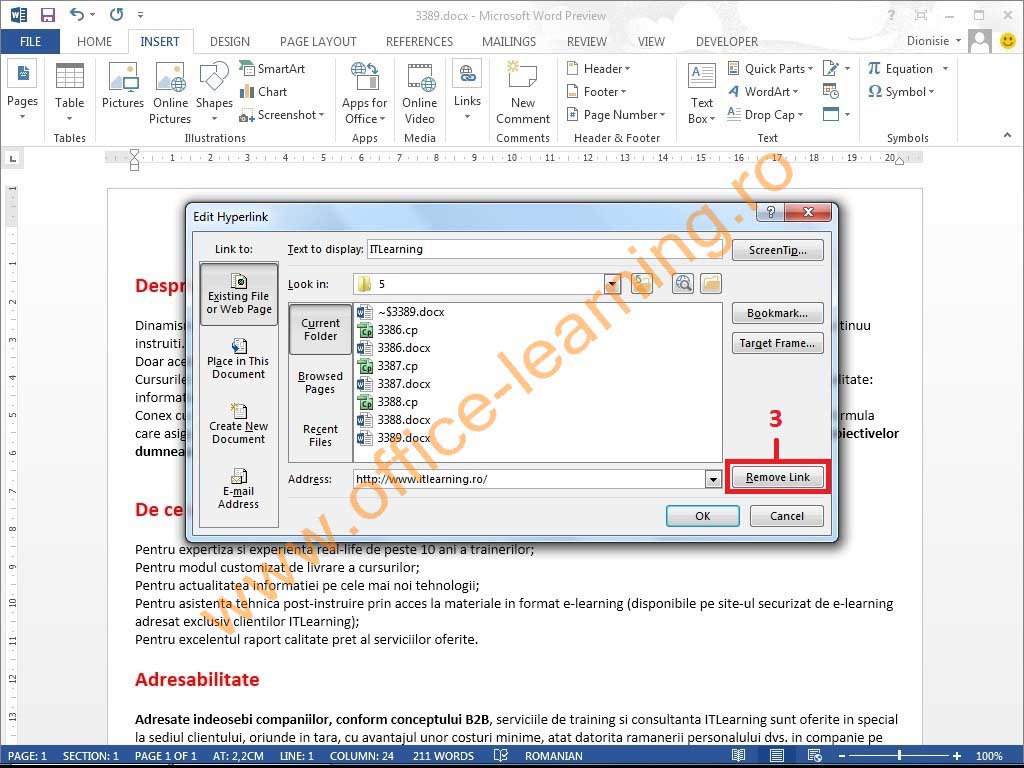This screenshot has height=768, width=1024.
Task: Click Browse for File folder icon
Action: tap(711, 283)
